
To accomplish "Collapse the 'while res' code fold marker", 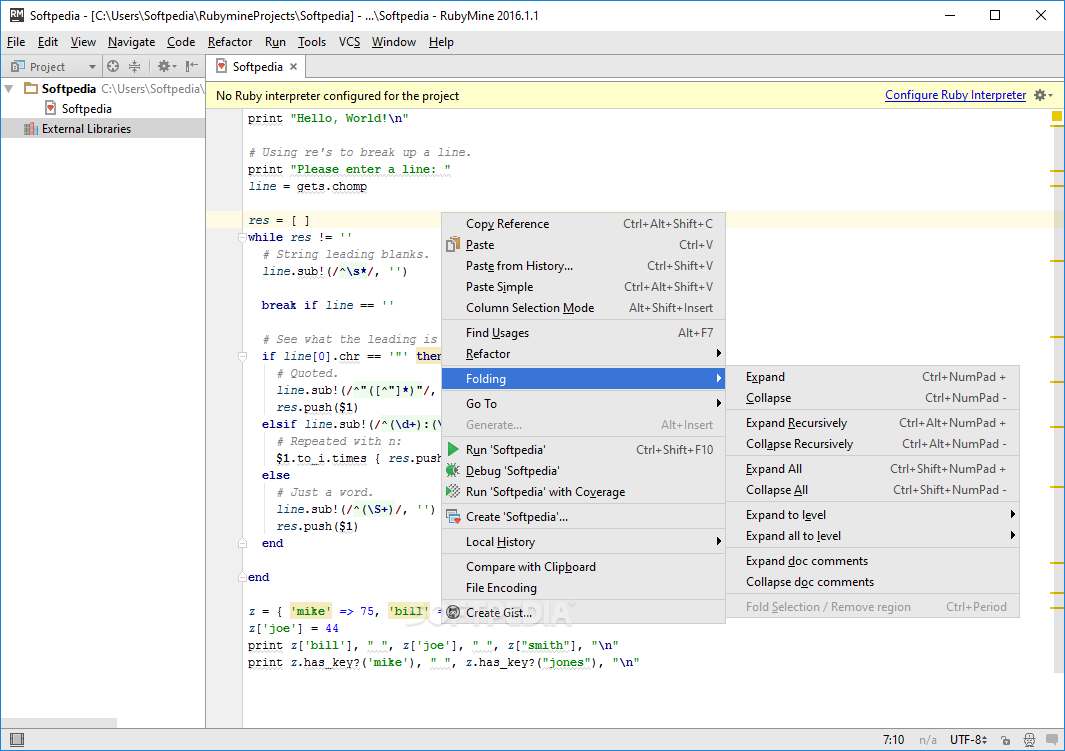I will [242, 238].
